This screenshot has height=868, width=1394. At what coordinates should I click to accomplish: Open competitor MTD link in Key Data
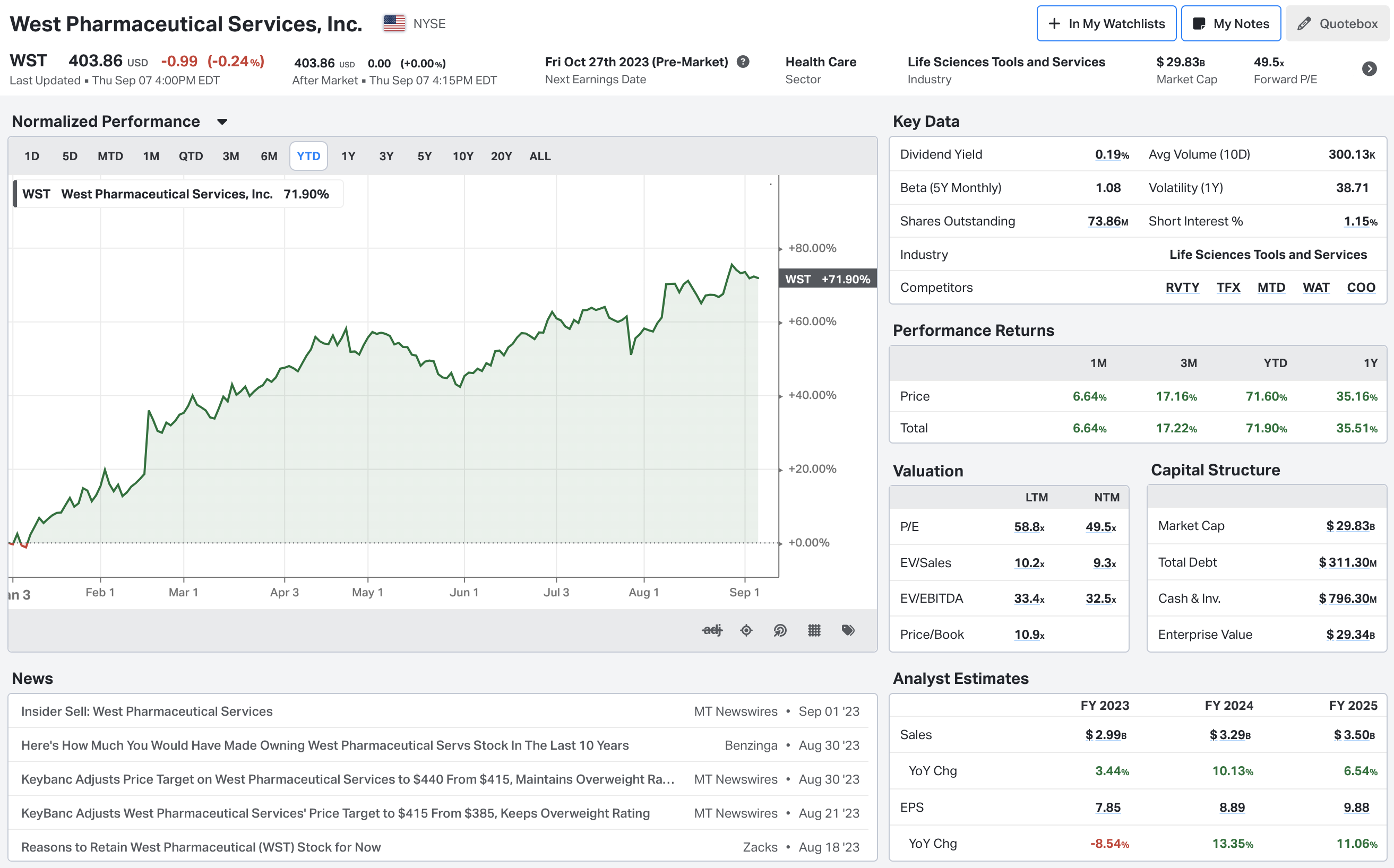tap(1271, 288)
